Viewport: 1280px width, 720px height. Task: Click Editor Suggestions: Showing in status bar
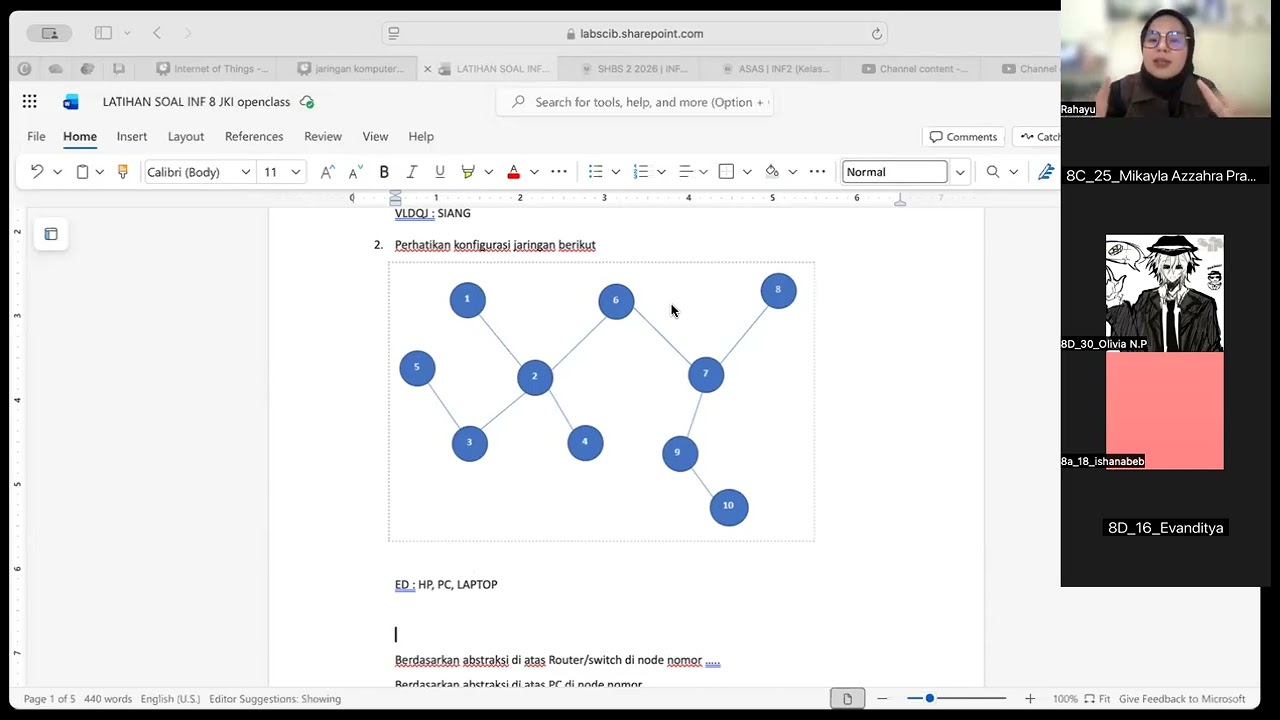(x=275, y=699)
